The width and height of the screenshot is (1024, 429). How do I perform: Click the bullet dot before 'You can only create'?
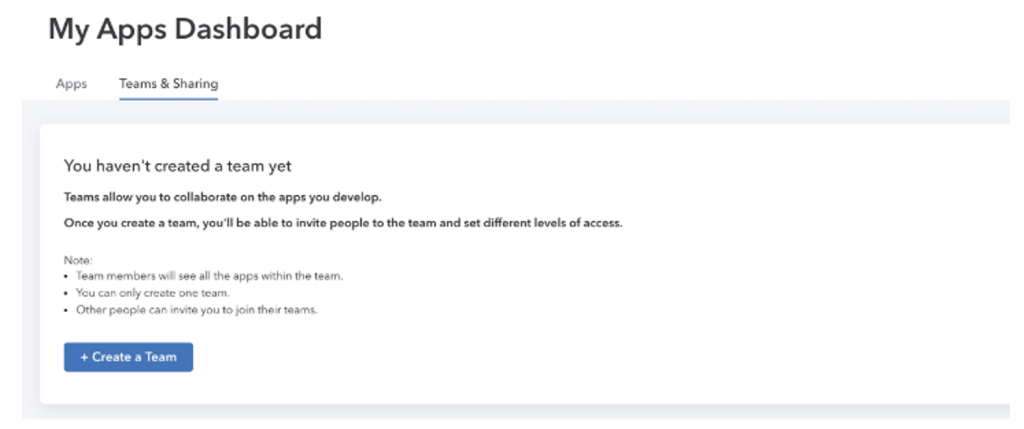pyautogui.click(x=67, y=293)
